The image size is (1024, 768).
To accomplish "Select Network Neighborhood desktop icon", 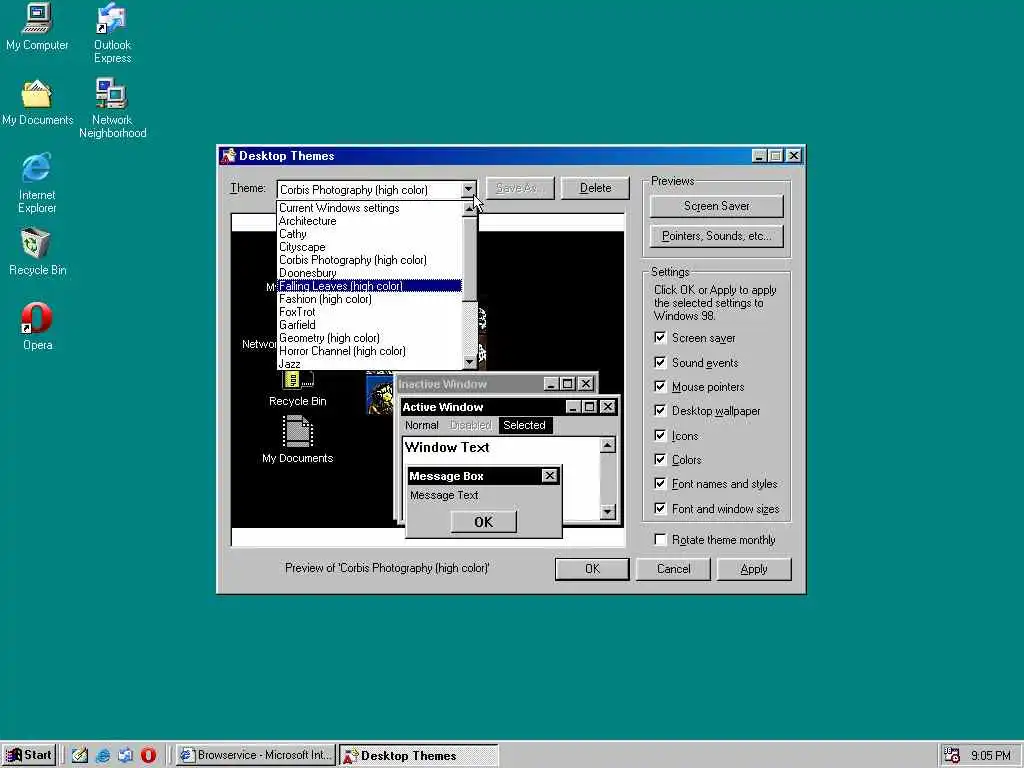I will (x=112, y=108).
